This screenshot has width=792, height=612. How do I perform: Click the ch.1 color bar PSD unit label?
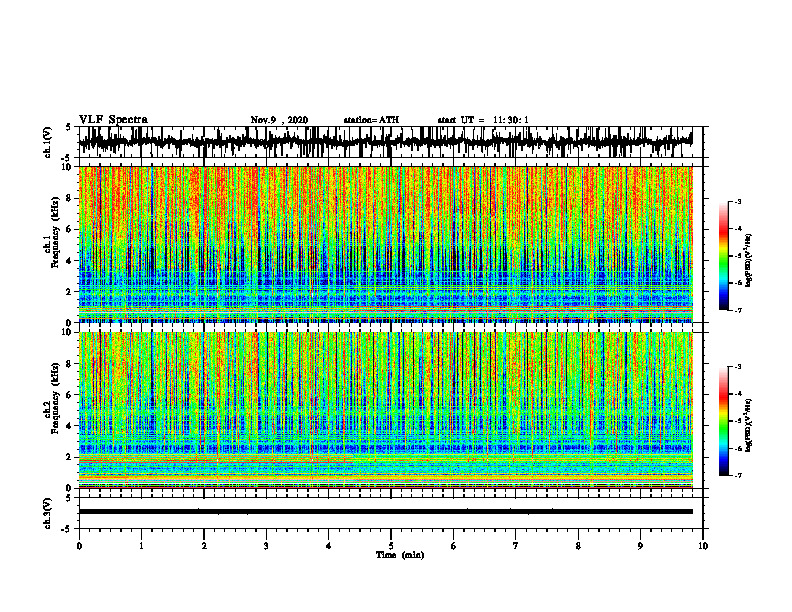click(x=749, y=261)
